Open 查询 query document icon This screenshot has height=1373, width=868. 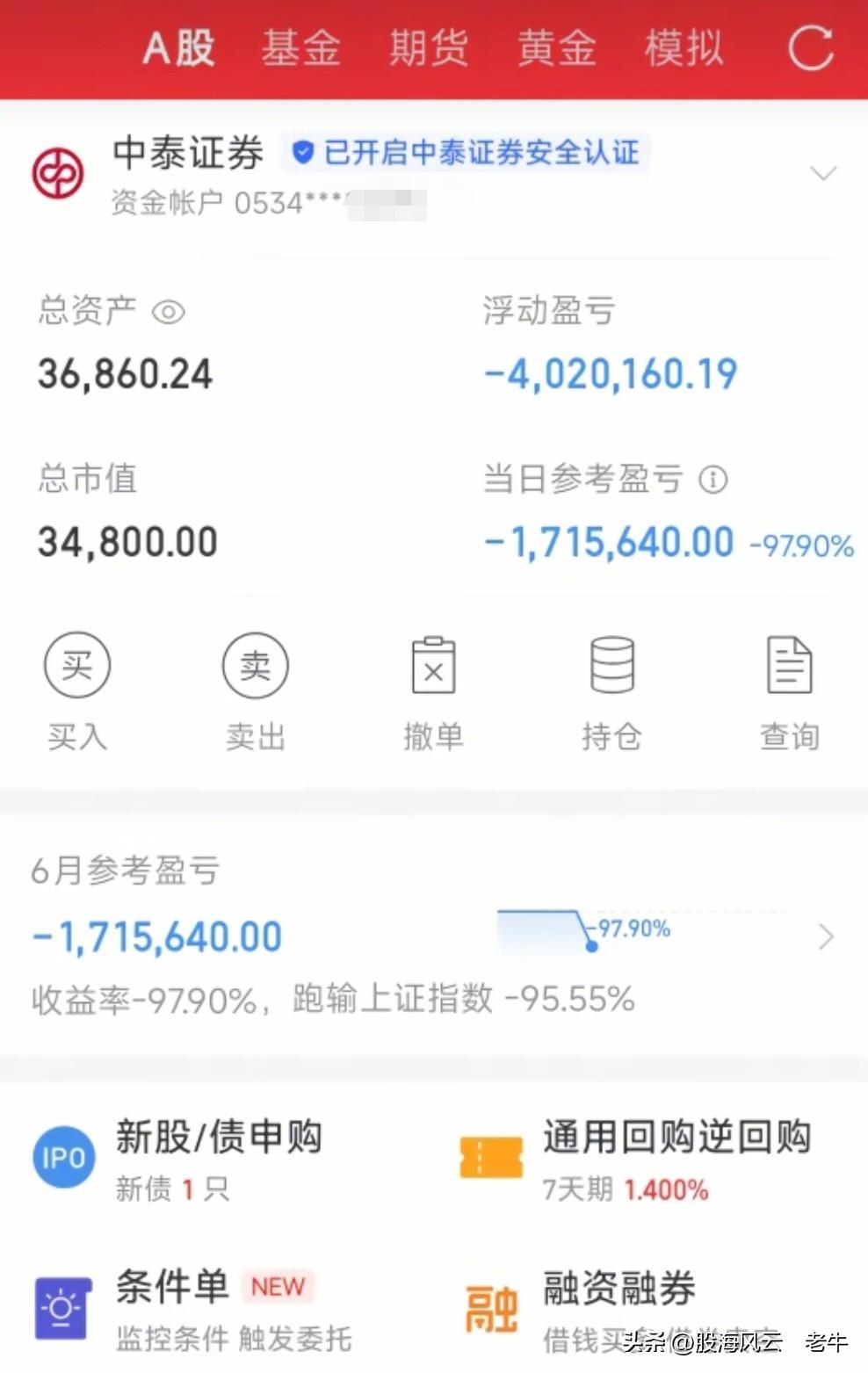click(790, 665)
